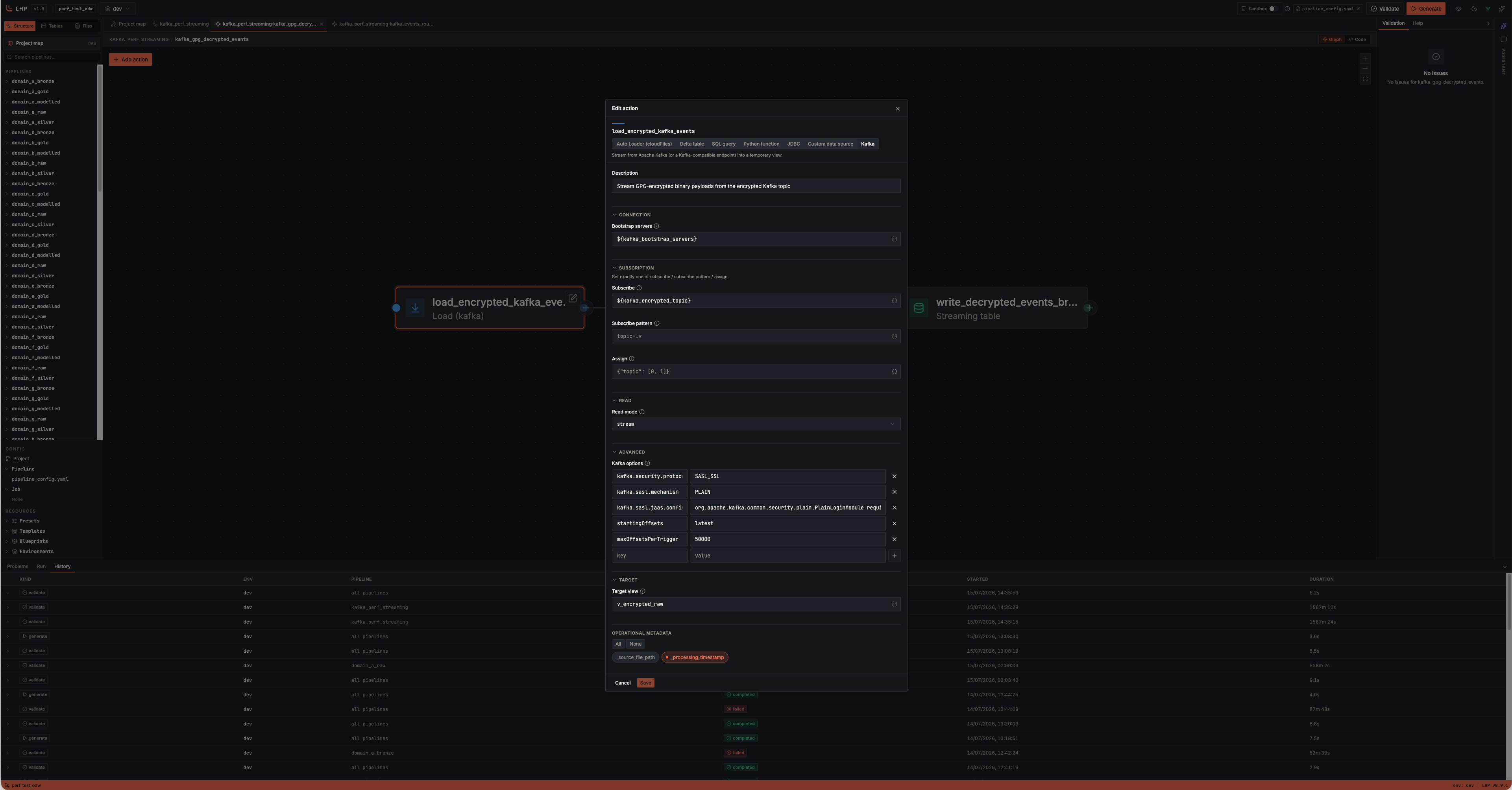Open the chat bubble in Assistant rail
The image size is (1512, 790).
coord(1503,40)
